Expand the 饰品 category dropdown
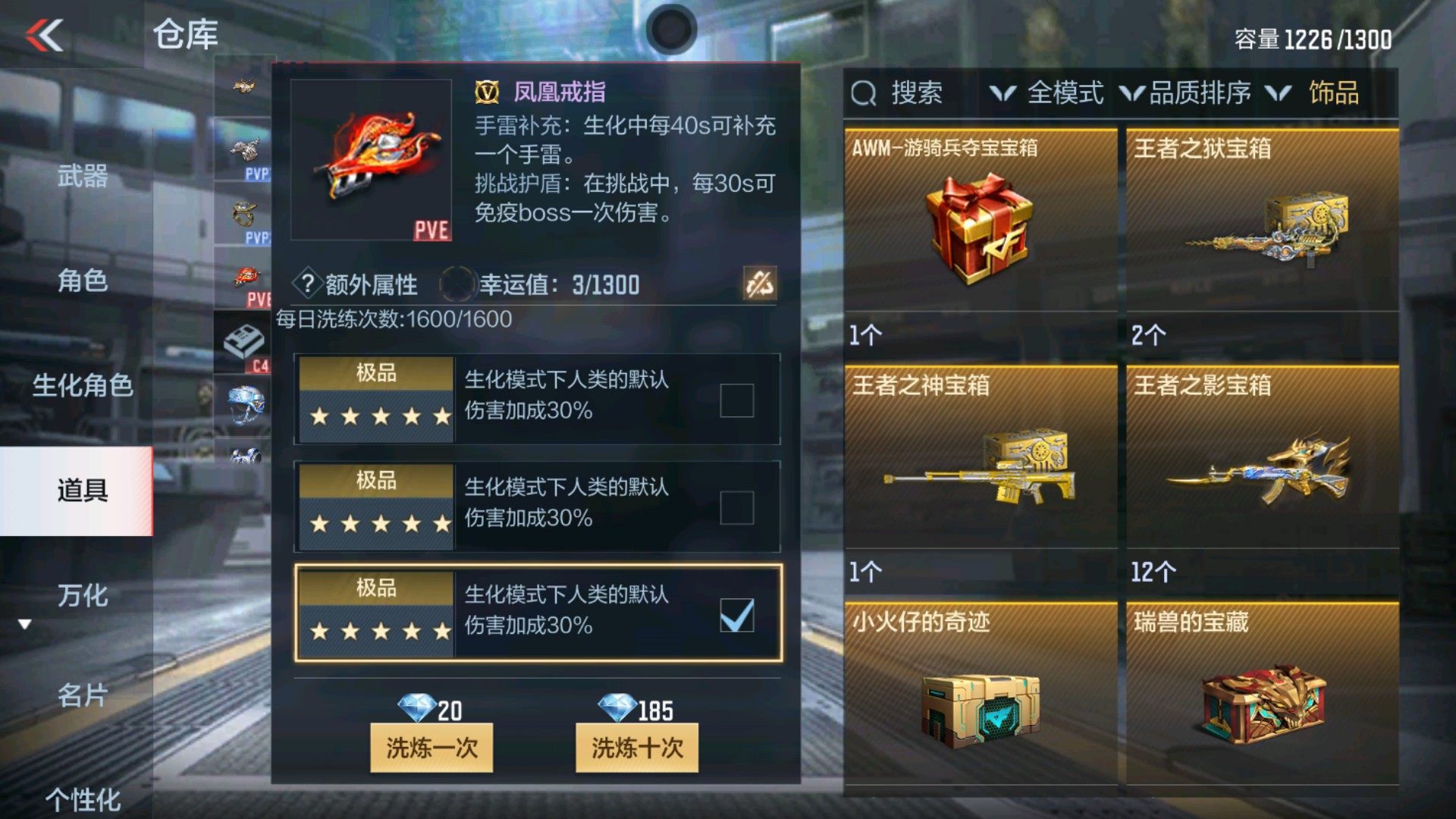The width and height of the screenshot is (1456, 819). (x=1313, y=93)
